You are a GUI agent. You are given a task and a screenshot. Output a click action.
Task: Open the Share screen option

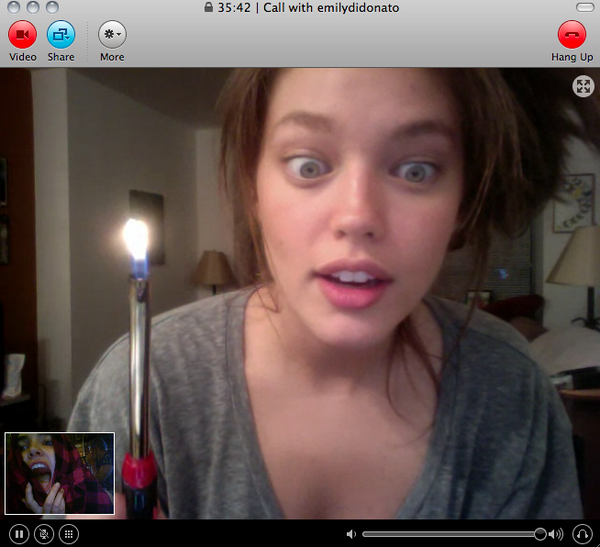[x=61, y=34]
